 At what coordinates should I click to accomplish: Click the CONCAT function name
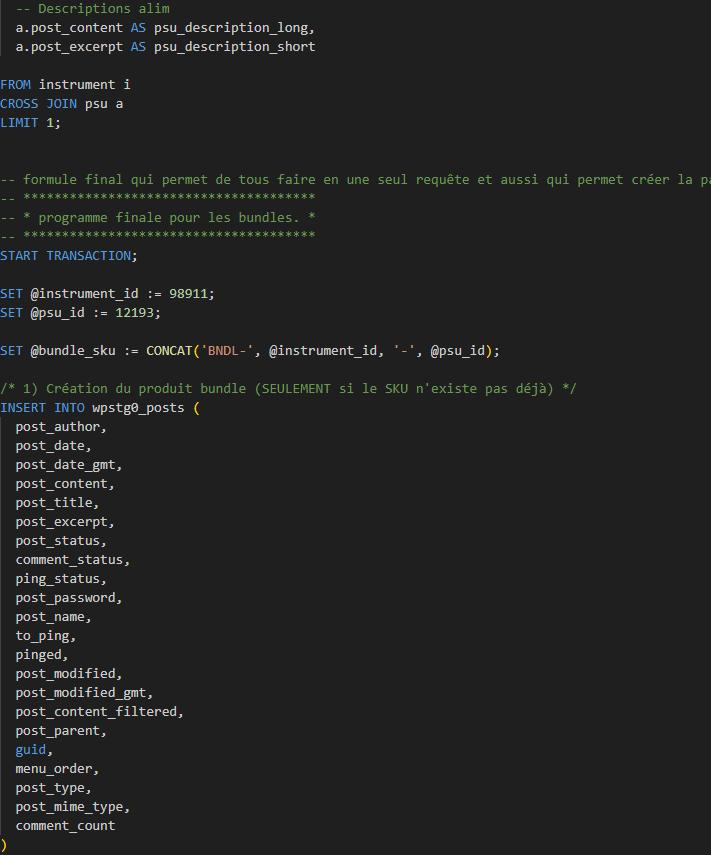click(173, 351)
